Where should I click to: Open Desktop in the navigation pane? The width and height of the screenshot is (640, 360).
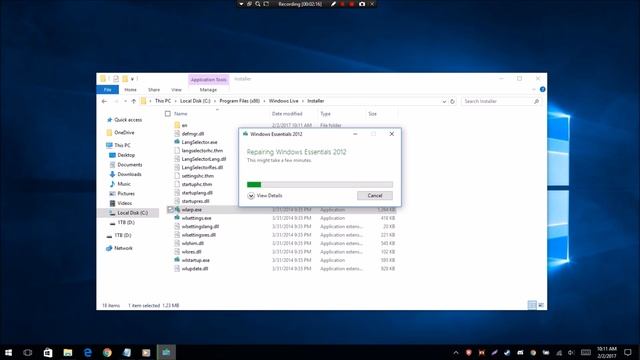point(126,155)
